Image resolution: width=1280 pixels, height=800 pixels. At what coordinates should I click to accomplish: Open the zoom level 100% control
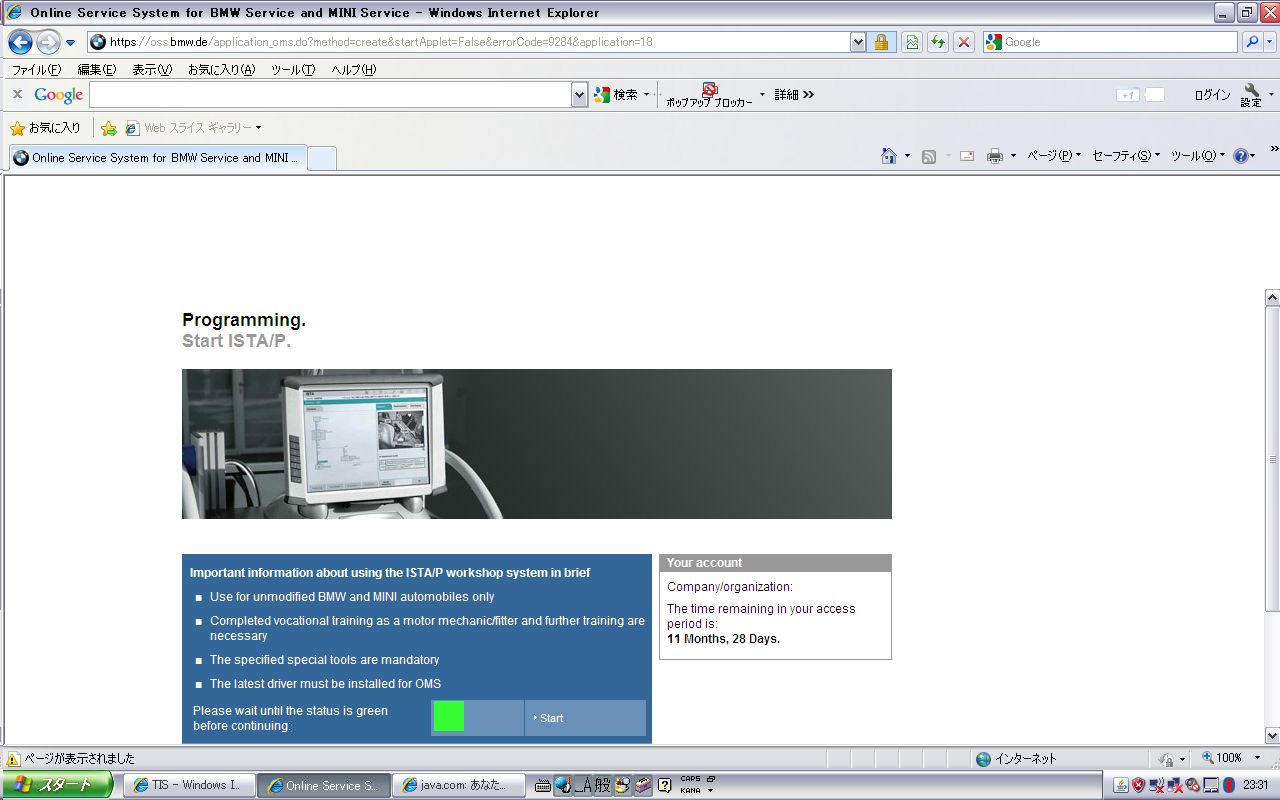[1231, 759]
